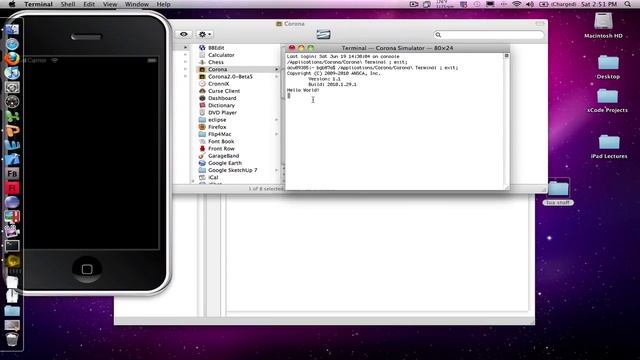Launch Safari from the Dock
Screen dimensions: 640x360
click(12, 44)
